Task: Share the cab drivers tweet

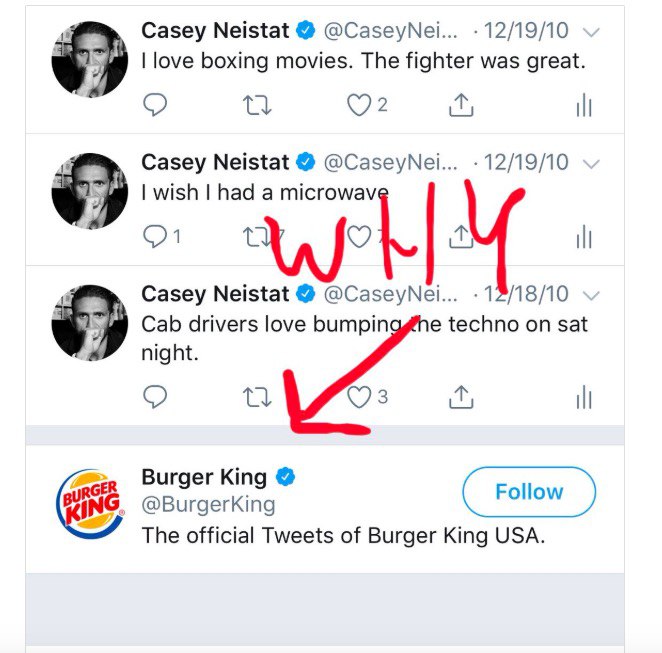Action: 461,397
